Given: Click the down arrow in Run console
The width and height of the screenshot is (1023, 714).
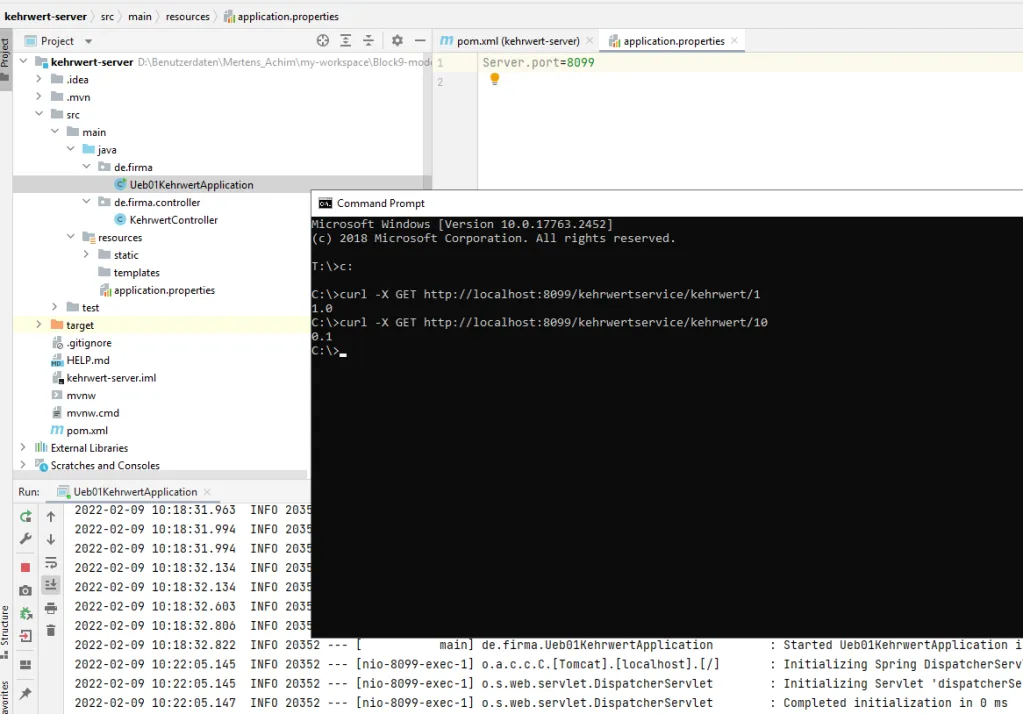Looking at the screenshot, I should tap(51, 539).
